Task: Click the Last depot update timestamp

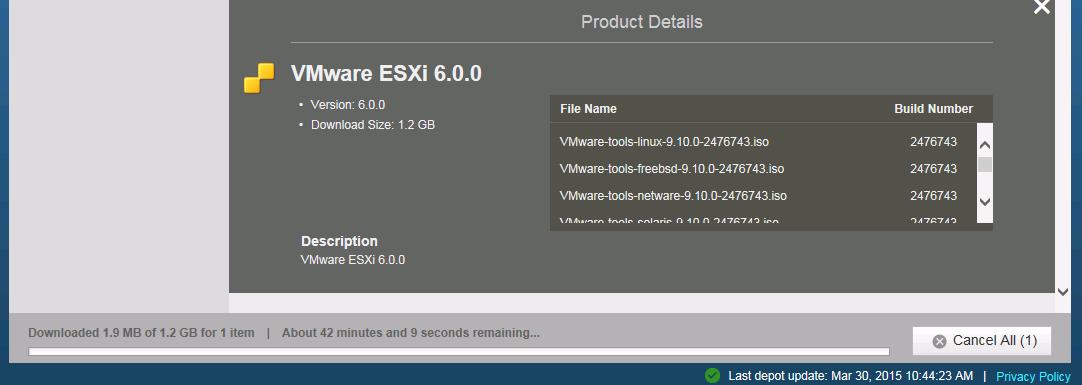Action: [851, 376]
